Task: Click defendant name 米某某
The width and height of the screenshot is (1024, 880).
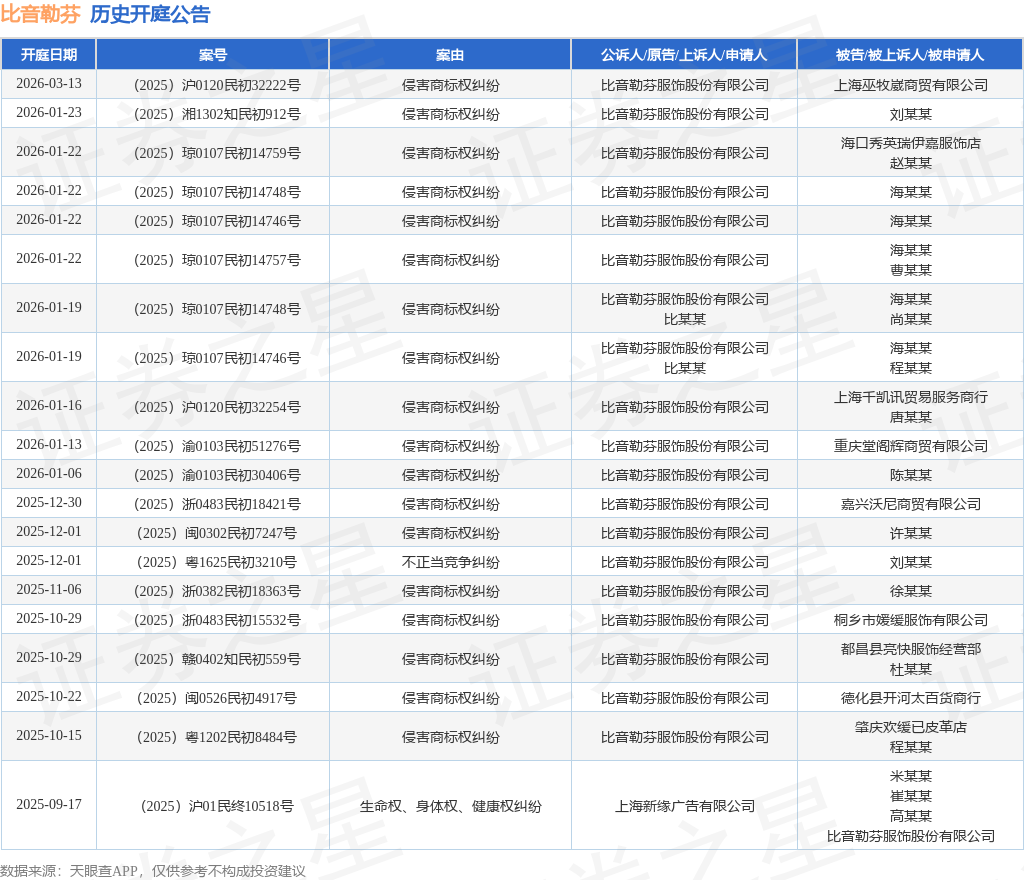Action: click(x=910, y=776)
